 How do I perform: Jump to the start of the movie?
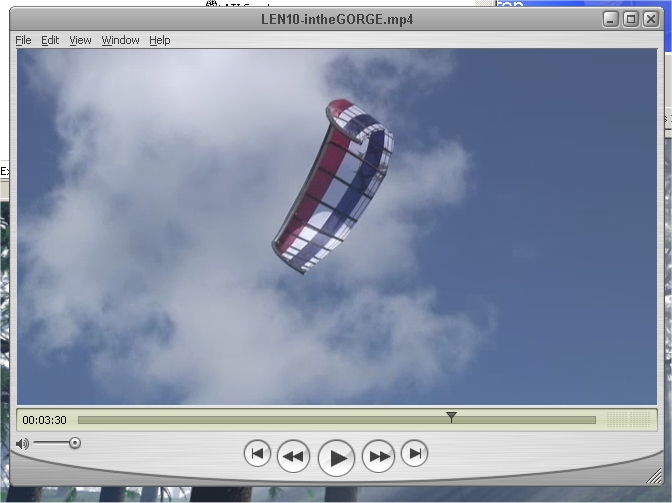pos(257,454)
